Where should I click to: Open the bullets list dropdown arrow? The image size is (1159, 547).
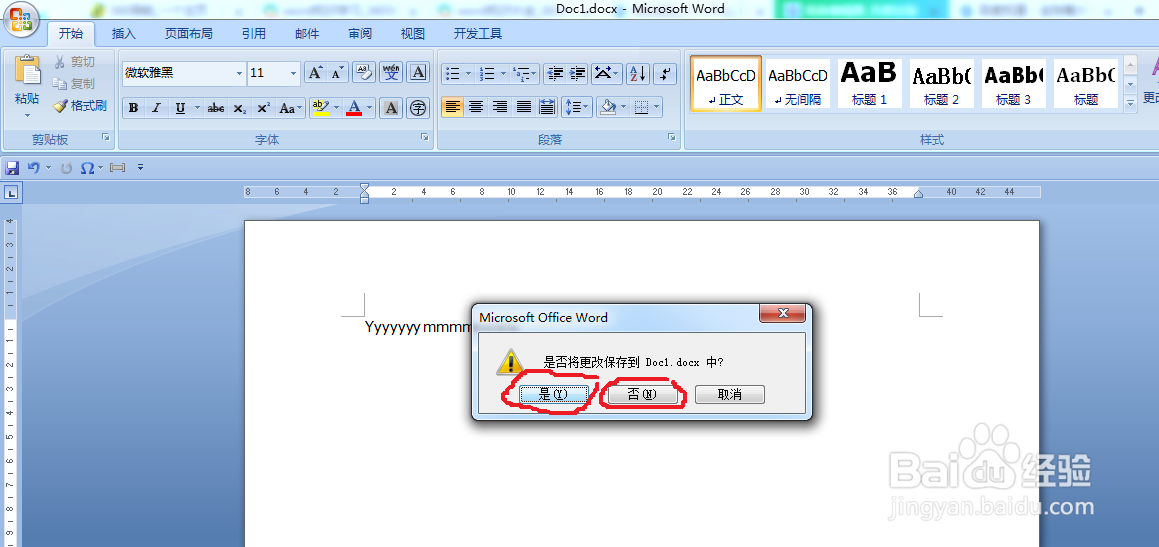(469, 73)
